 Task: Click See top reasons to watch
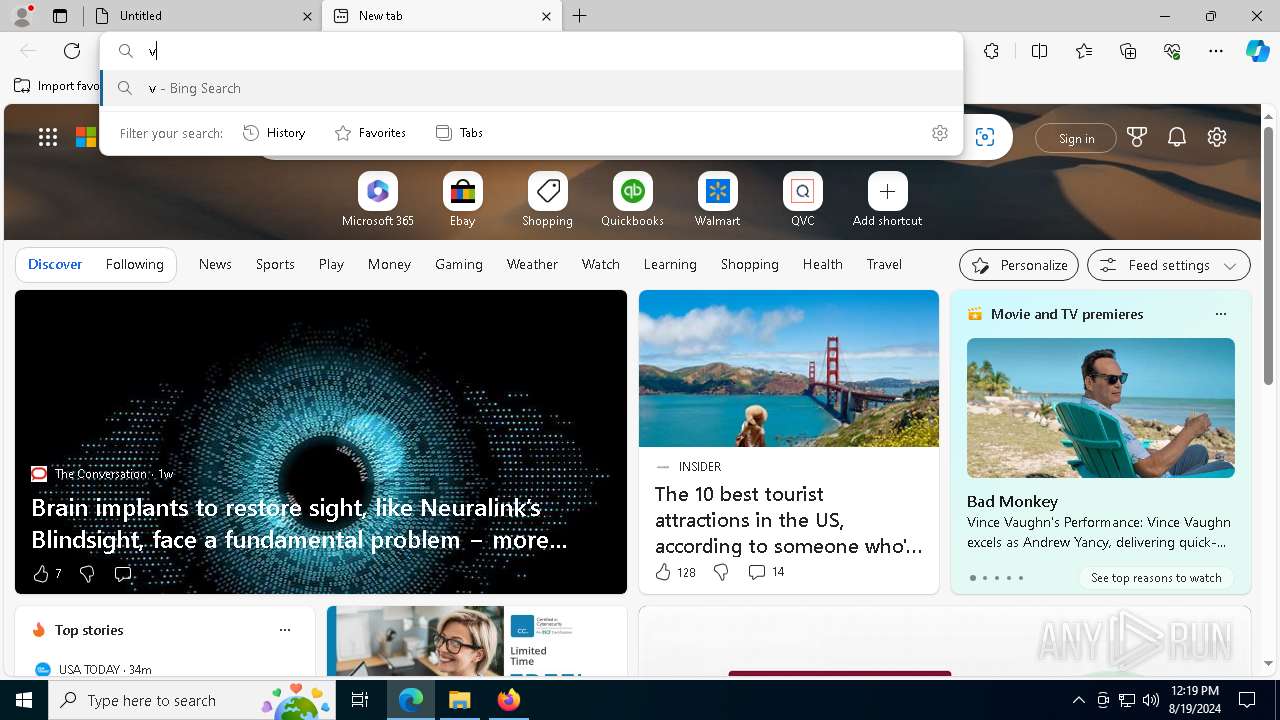point(1156,578)
